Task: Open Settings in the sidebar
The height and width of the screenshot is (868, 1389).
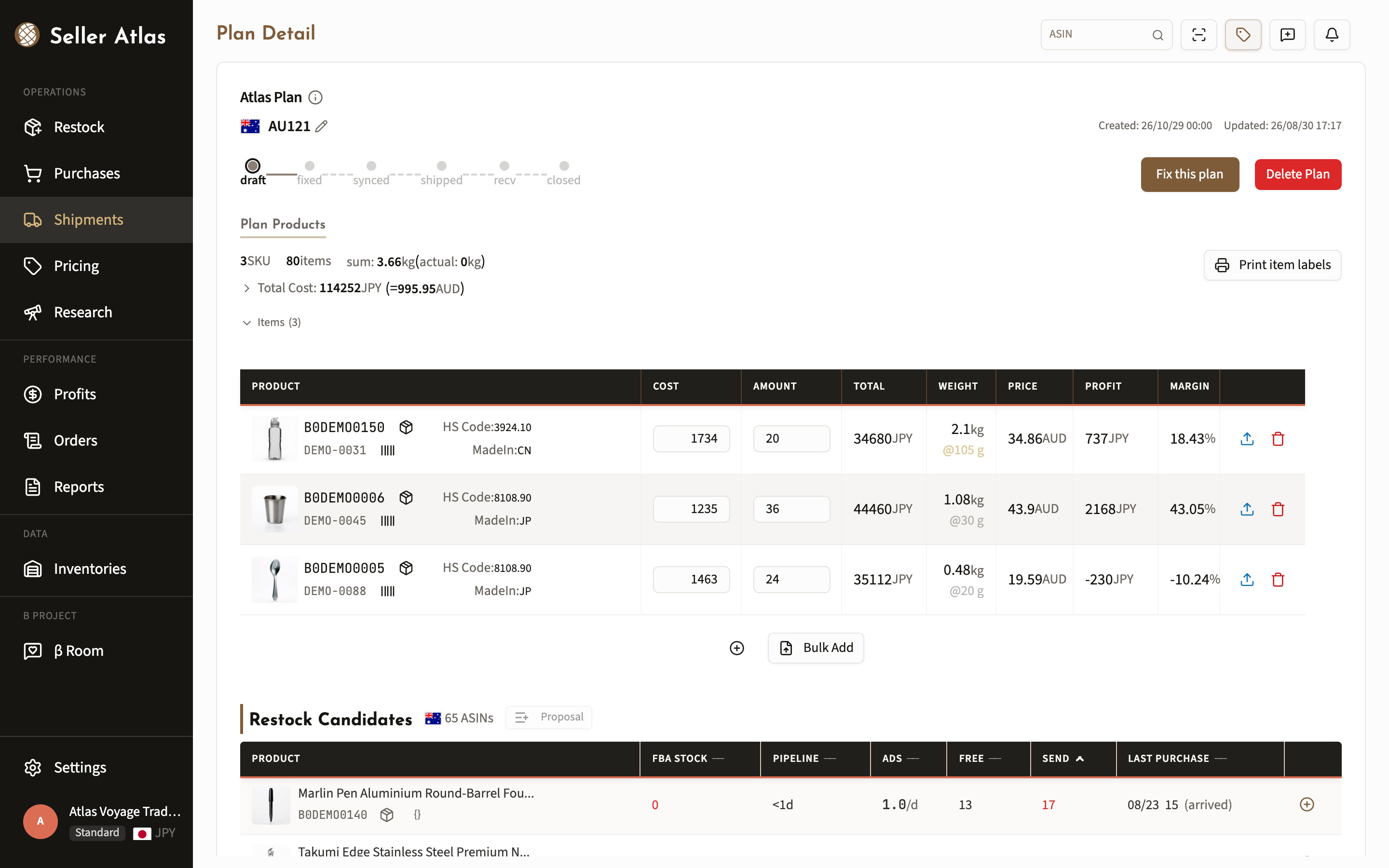Action: (x=96, y=768)
